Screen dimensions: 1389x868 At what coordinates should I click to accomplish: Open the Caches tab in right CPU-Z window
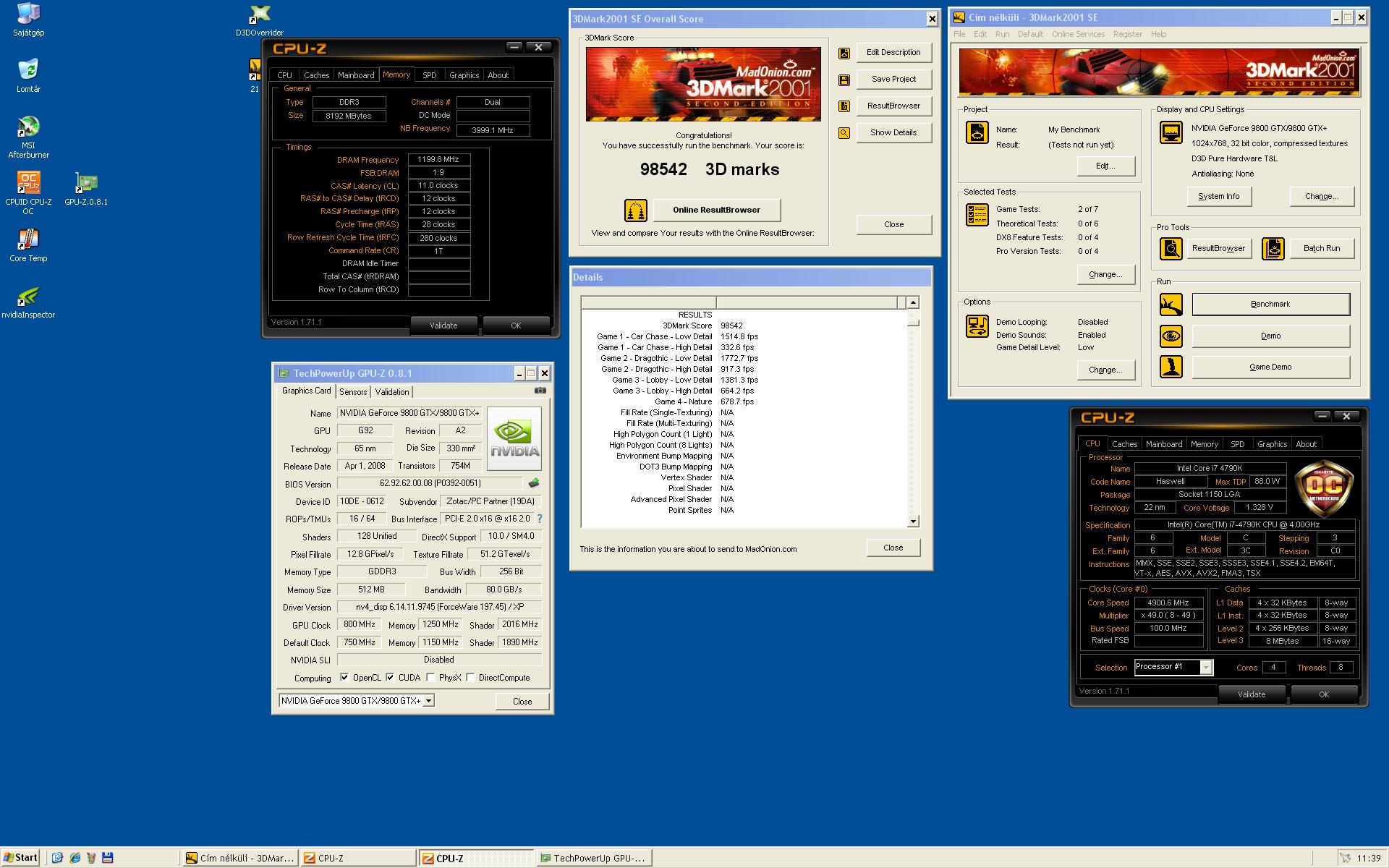click(x=1124, y=444)
